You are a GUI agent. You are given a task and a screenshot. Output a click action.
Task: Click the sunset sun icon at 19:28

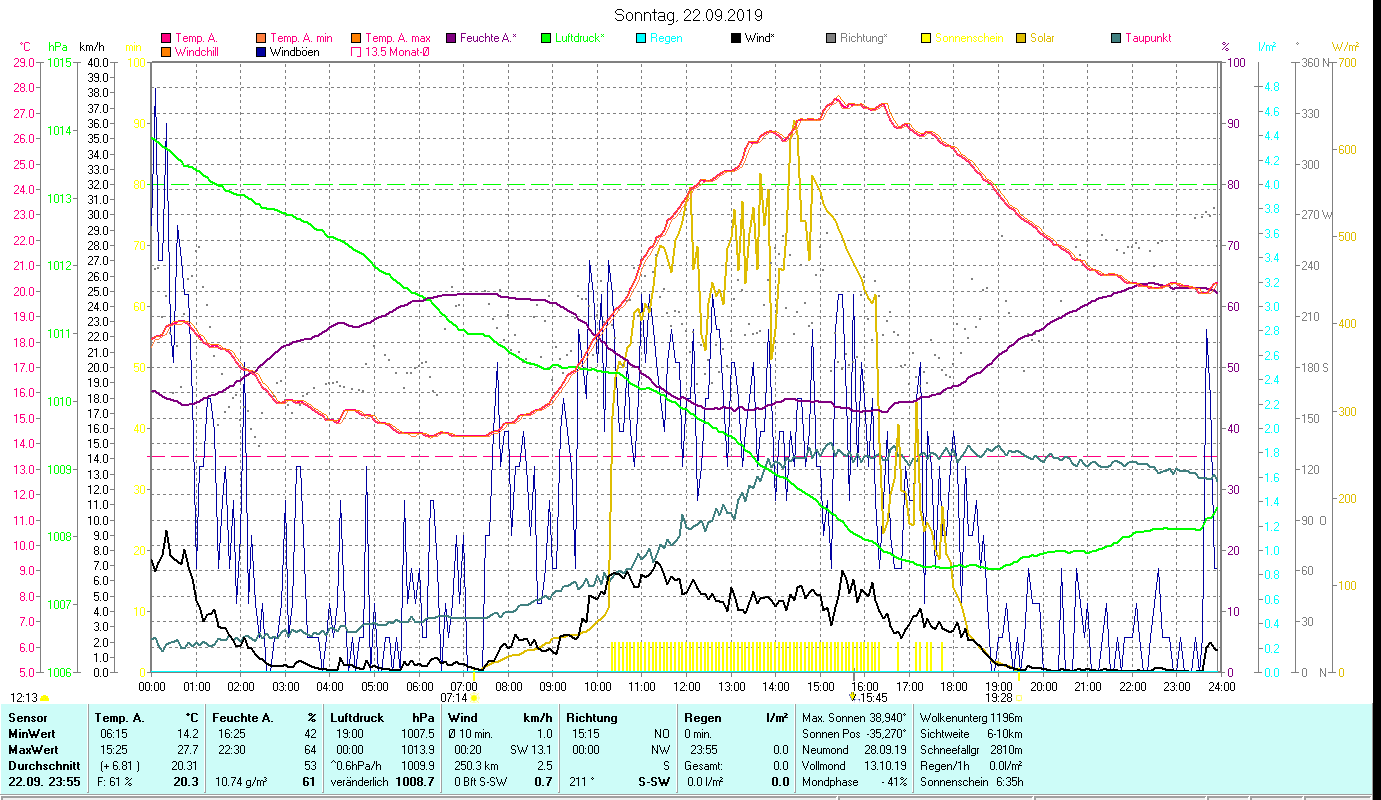pos(1019,698)
